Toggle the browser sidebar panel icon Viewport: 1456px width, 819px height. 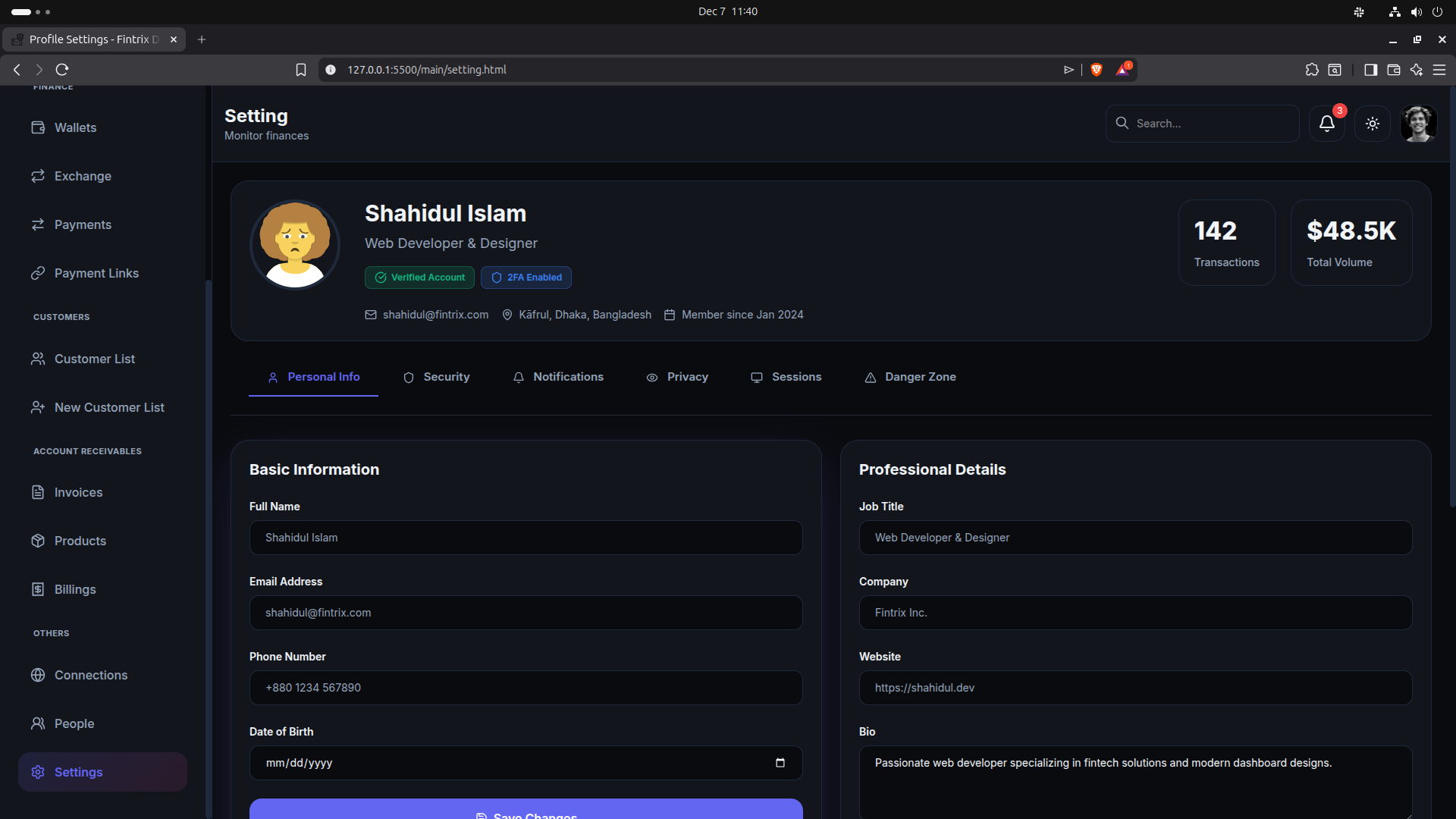(1370, 70)
